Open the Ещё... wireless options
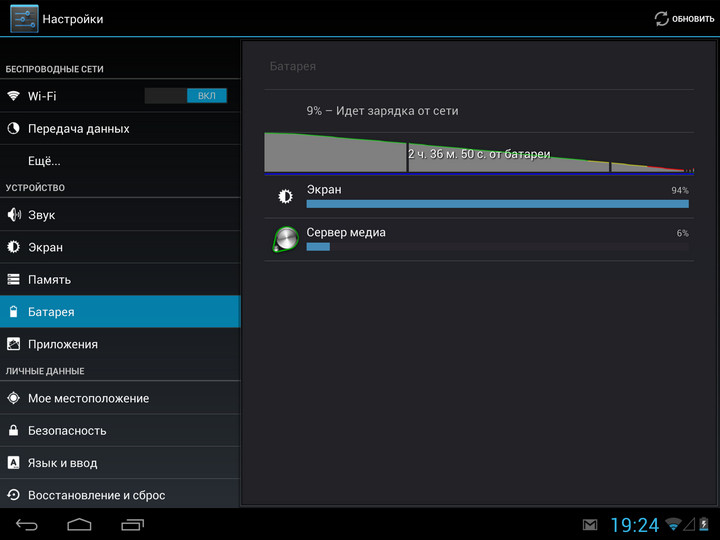 click(x=120, y=161)
